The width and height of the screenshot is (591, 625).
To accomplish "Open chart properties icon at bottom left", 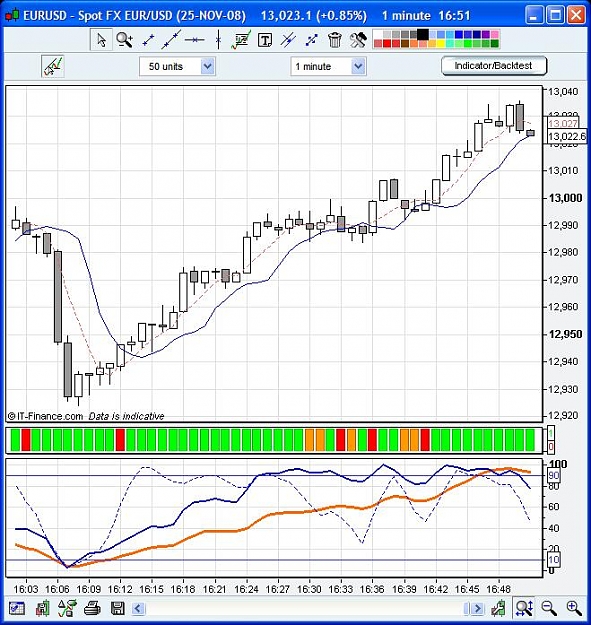I will [16, 608].
